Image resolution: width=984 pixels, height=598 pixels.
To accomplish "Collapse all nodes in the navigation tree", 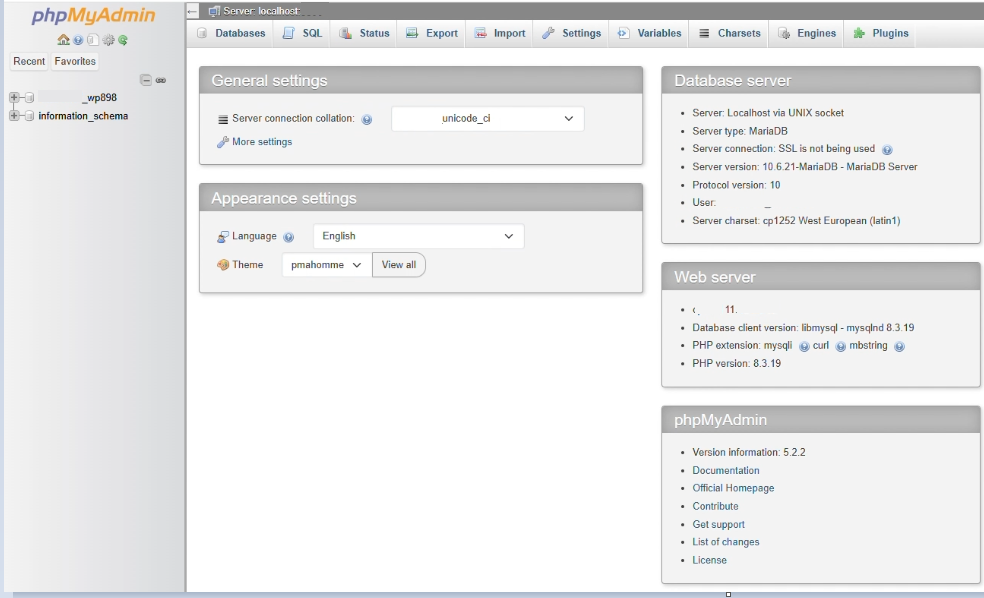I will click(x=146, y=80).
